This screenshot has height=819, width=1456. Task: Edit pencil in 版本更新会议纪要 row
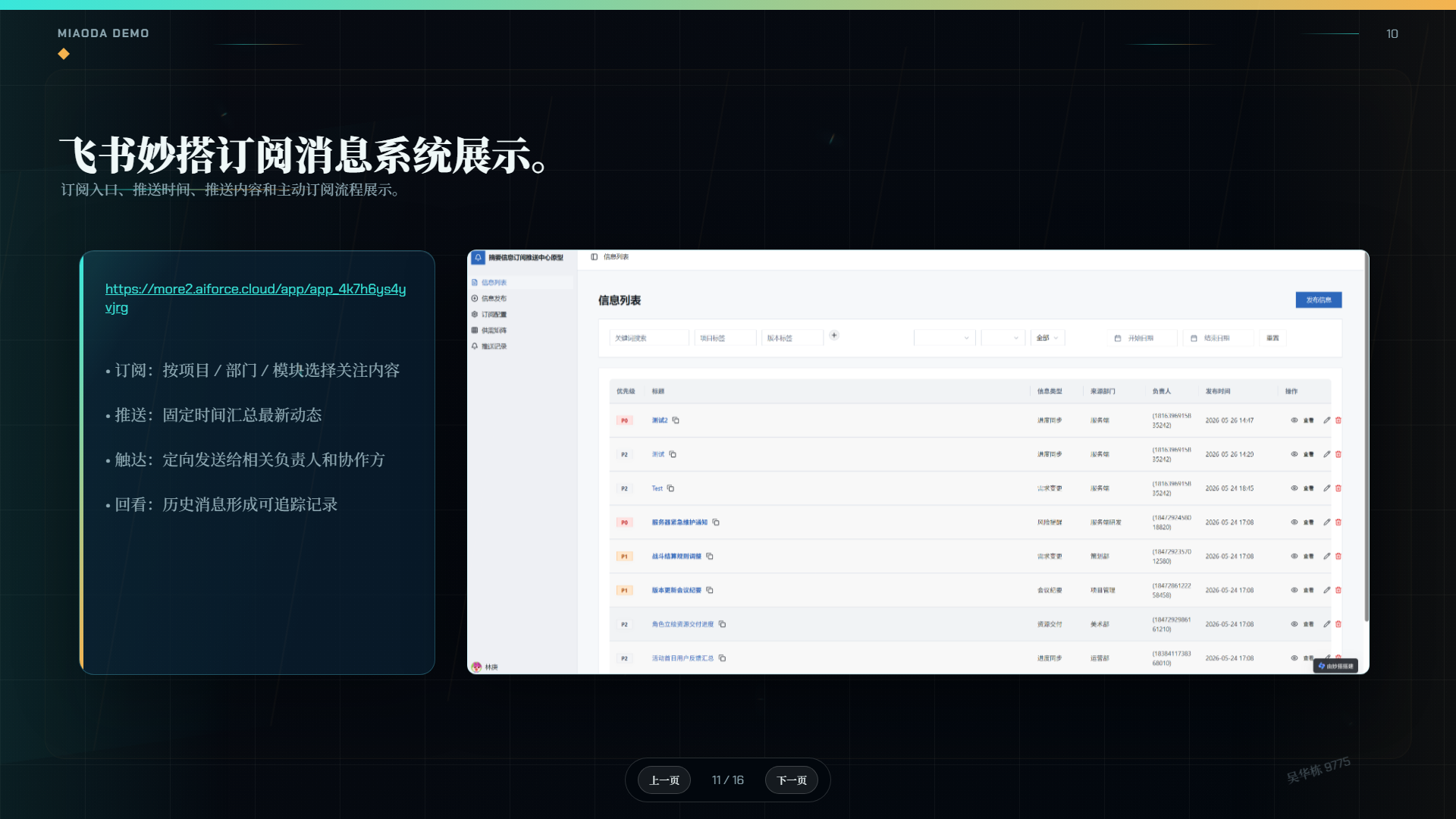point(1327,590)
